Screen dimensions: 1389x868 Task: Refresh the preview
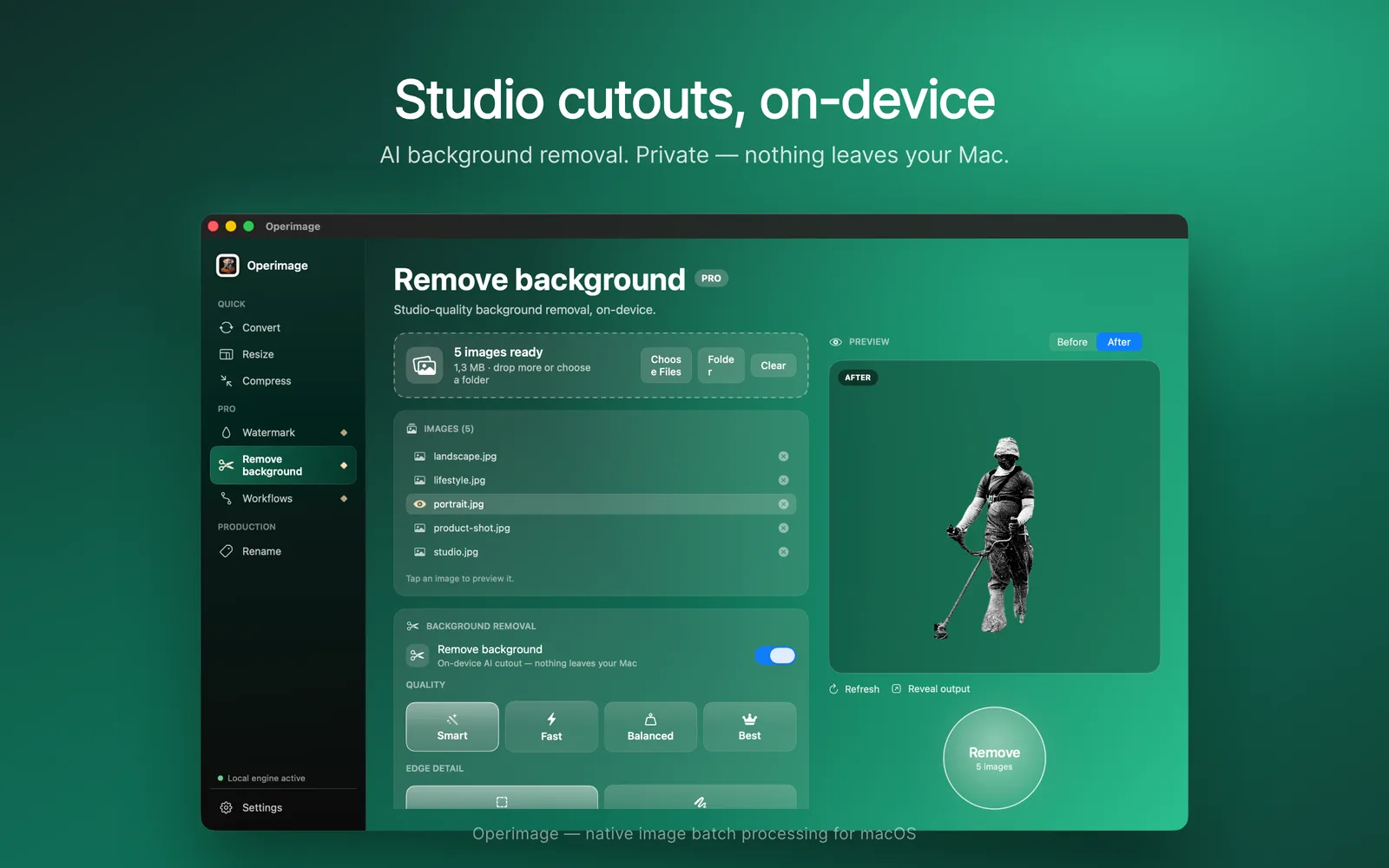pyautogui.click(x=854, y=689)
